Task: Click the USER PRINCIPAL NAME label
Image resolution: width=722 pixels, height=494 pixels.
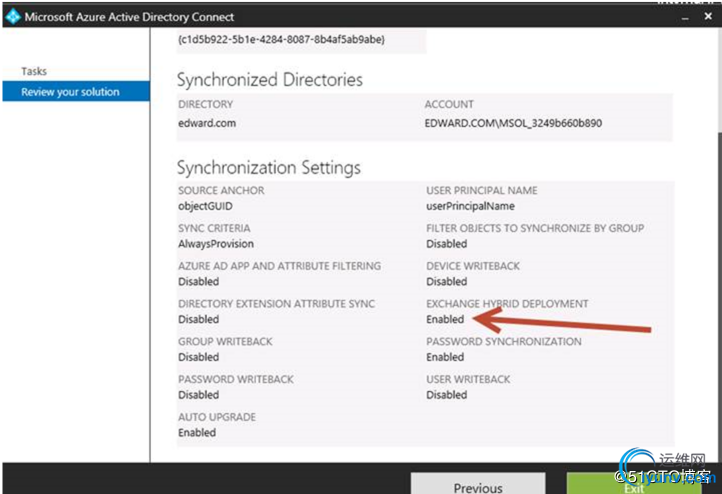Action: click(x=482, y=191)
